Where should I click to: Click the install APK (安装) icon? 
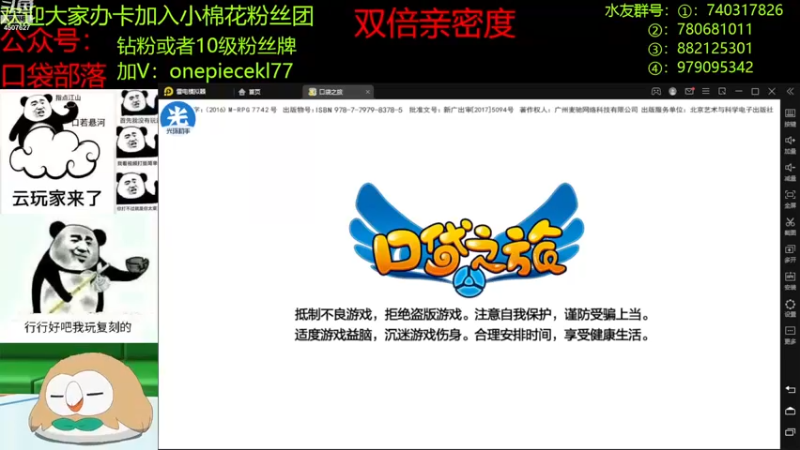790,280
